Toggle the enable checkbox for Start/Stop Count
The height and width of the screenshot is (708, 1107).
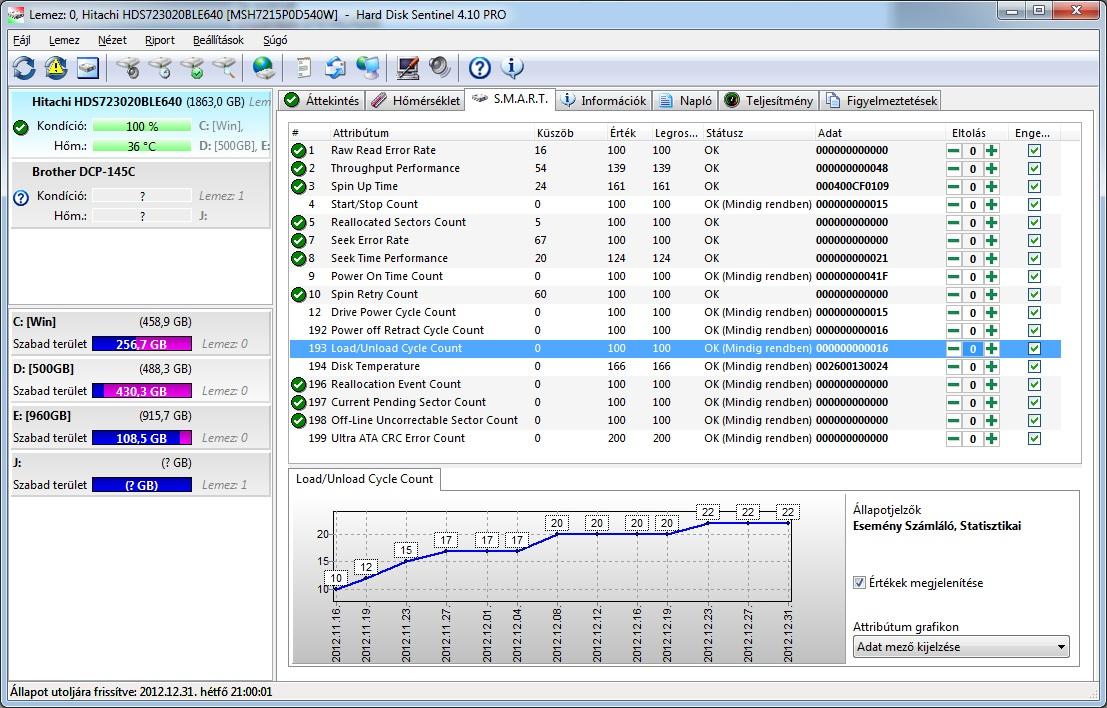(1034, 205)
